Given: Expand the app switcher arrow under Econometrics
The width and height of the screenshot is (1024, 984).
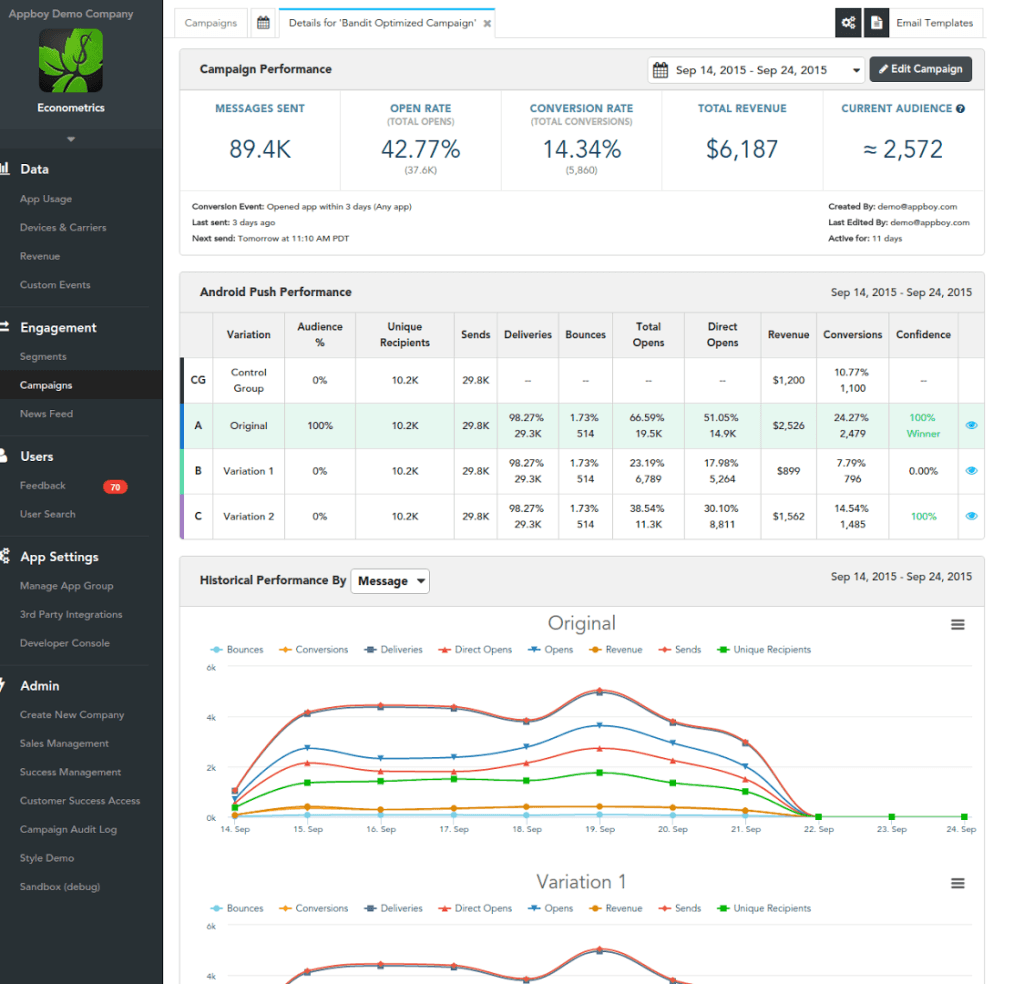Looking at the screenshot, I should (71, 139).
